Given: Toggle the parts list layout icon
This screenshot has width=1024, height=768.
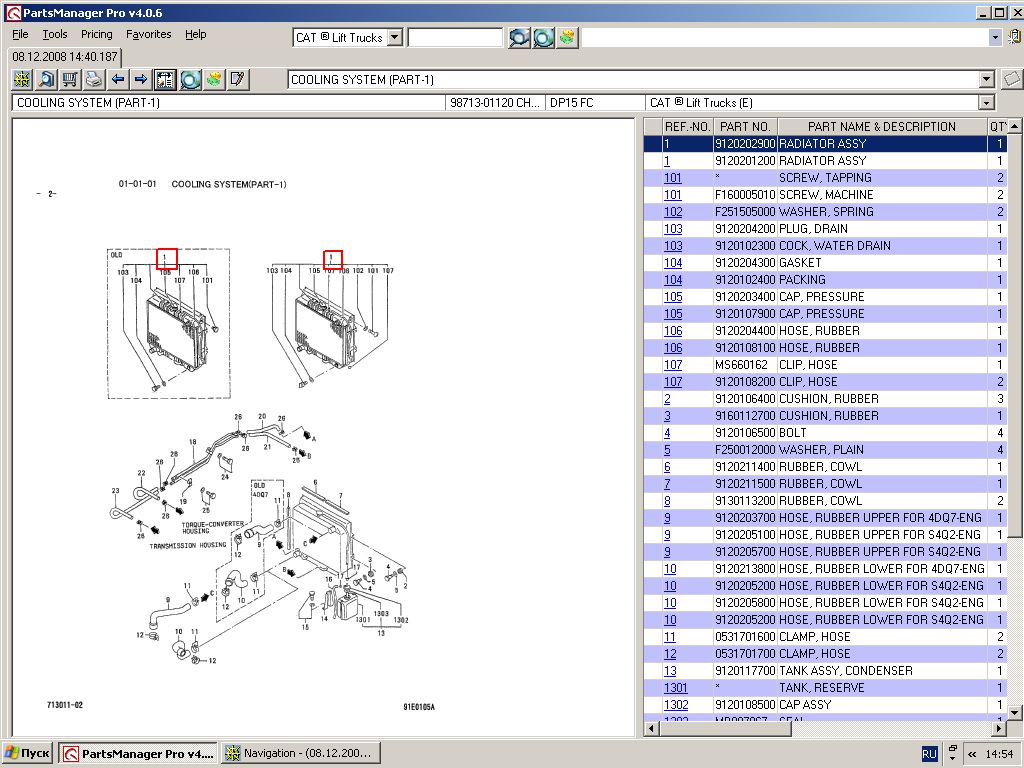Looking at the screenshot, I should tap(165, 79).
